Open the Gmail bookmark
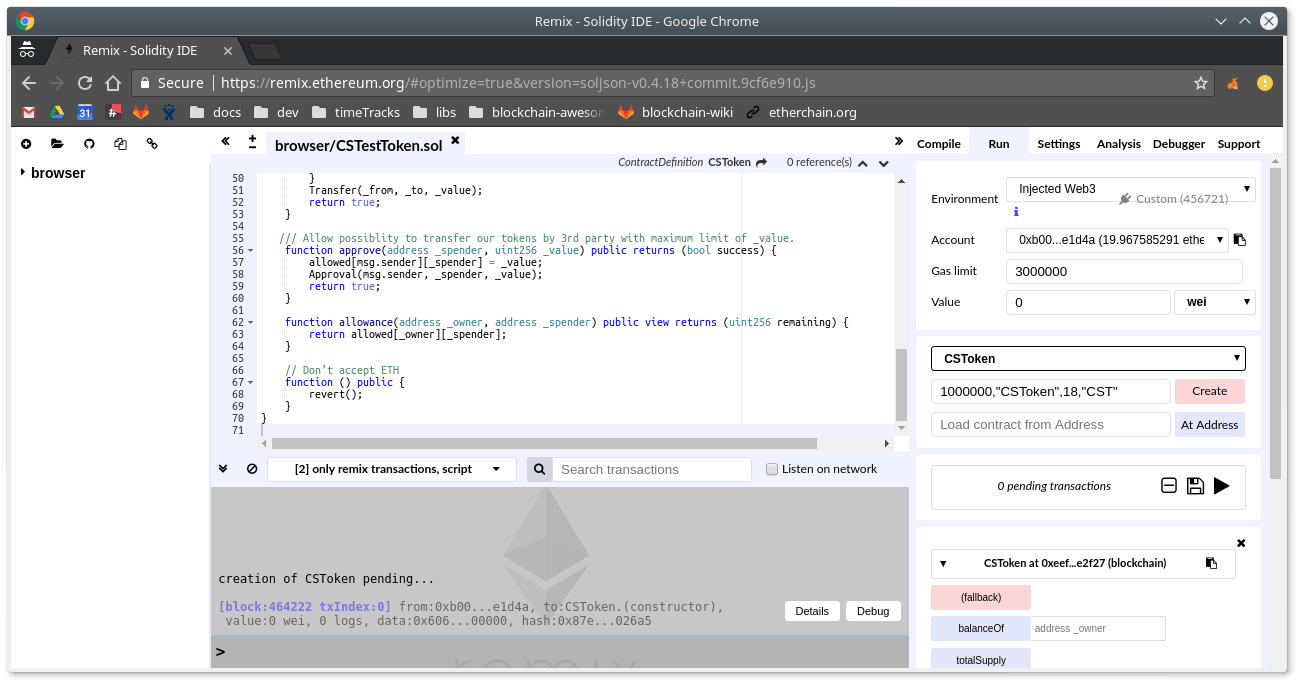The height and width of the screenshot is (685, 1300). [29, 112]
